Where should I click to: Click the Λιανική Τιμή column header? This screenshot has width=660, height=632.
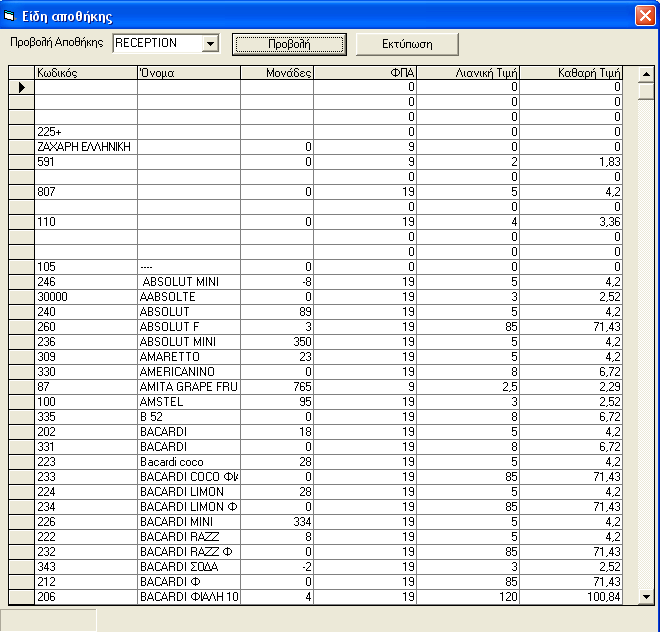coord(468,73)
